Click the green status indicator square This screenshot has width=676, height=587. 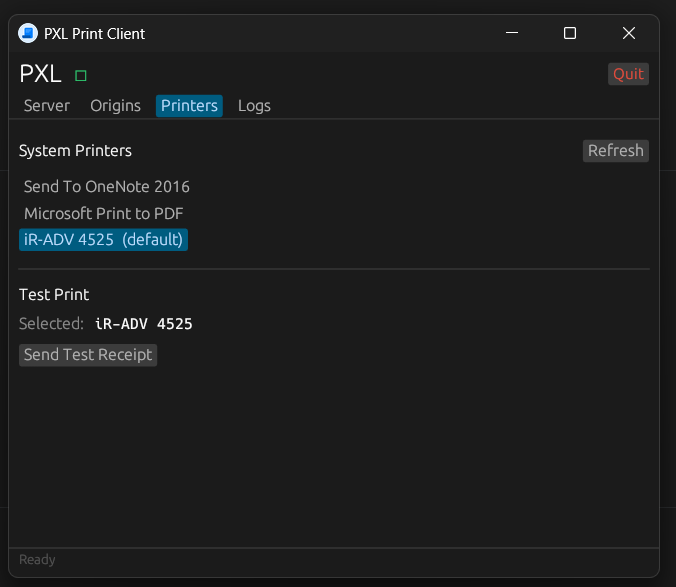pyautogui.click(x=81, y=76)
